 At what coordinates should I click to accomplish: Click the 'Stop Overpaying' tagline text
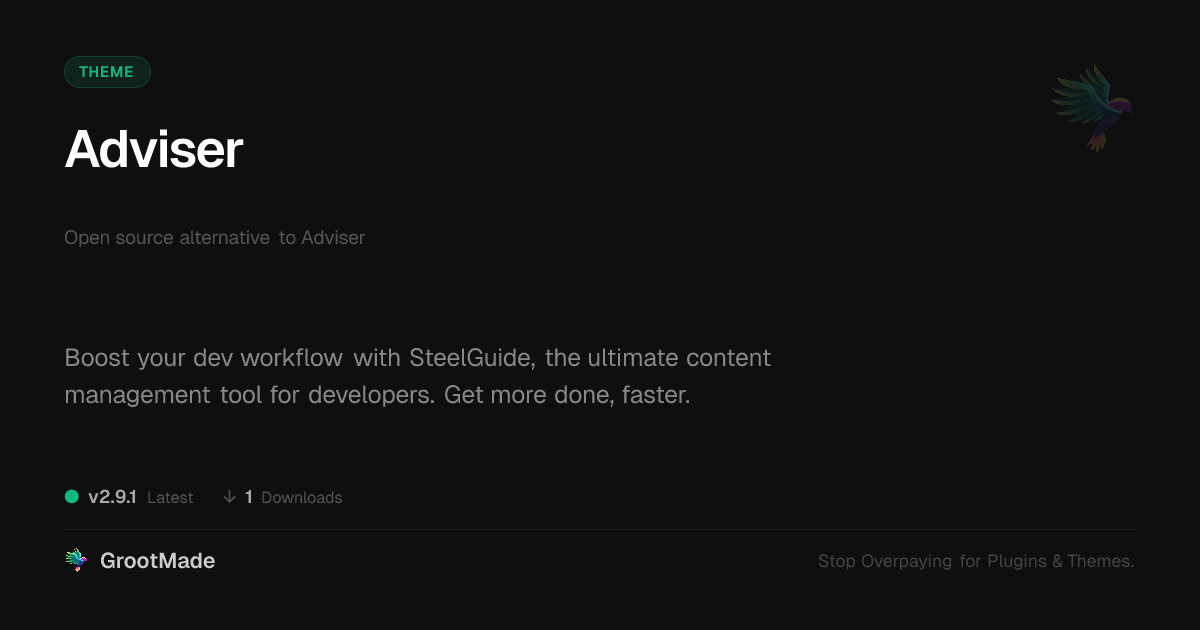885,561
